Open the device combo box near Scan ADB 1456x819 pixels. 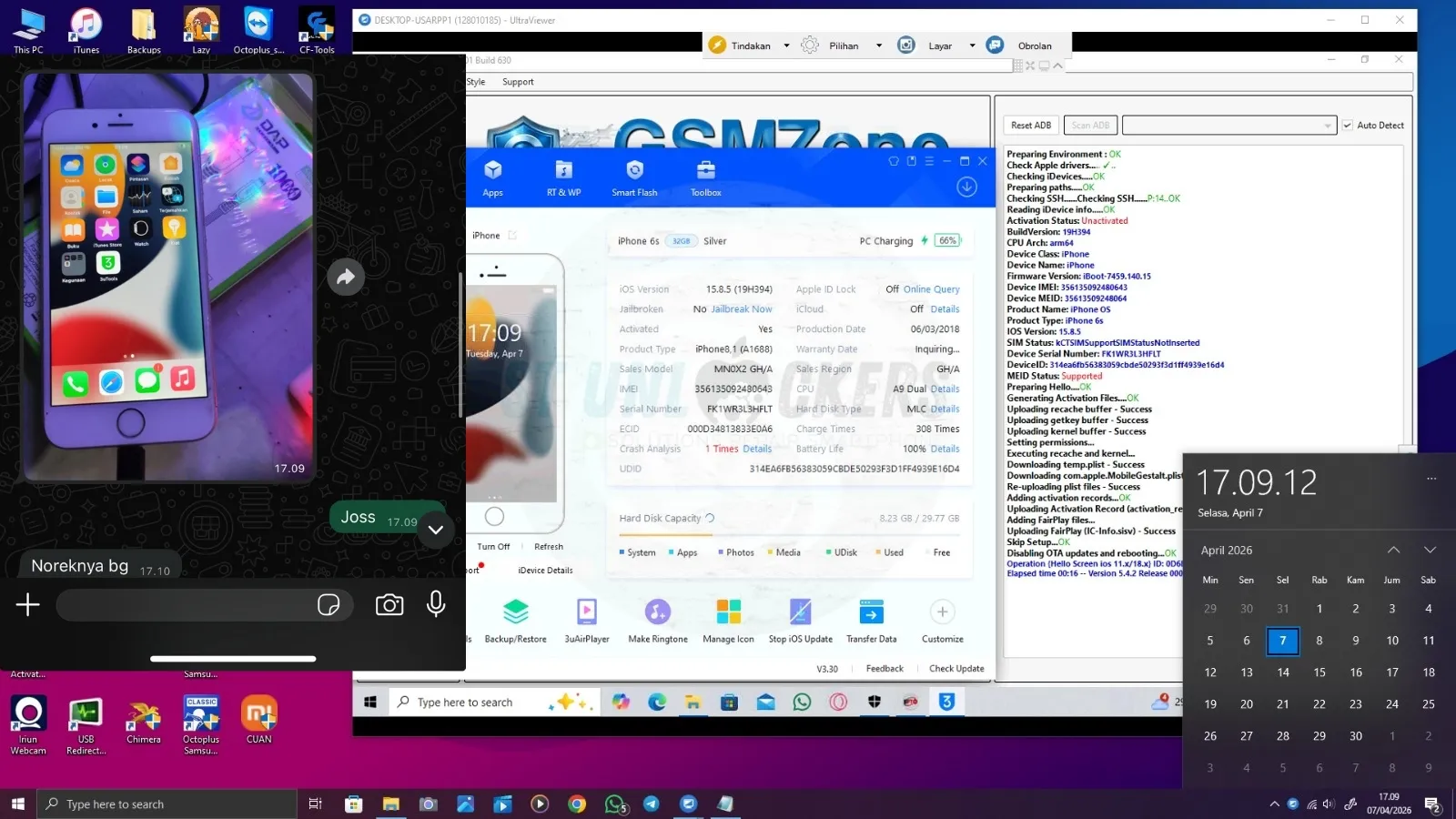coord(1228,126)
